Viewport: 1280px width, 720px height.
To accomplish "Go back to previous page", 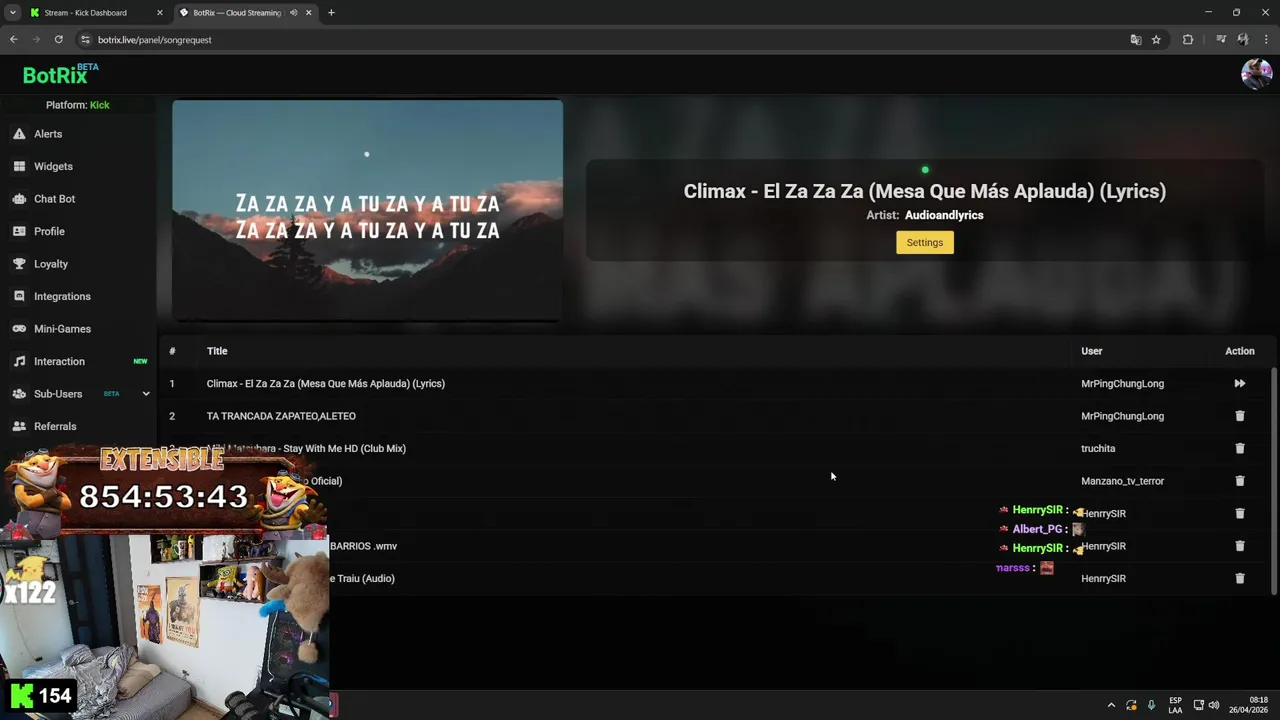I will pyautogui.click(x=14, y=40).
